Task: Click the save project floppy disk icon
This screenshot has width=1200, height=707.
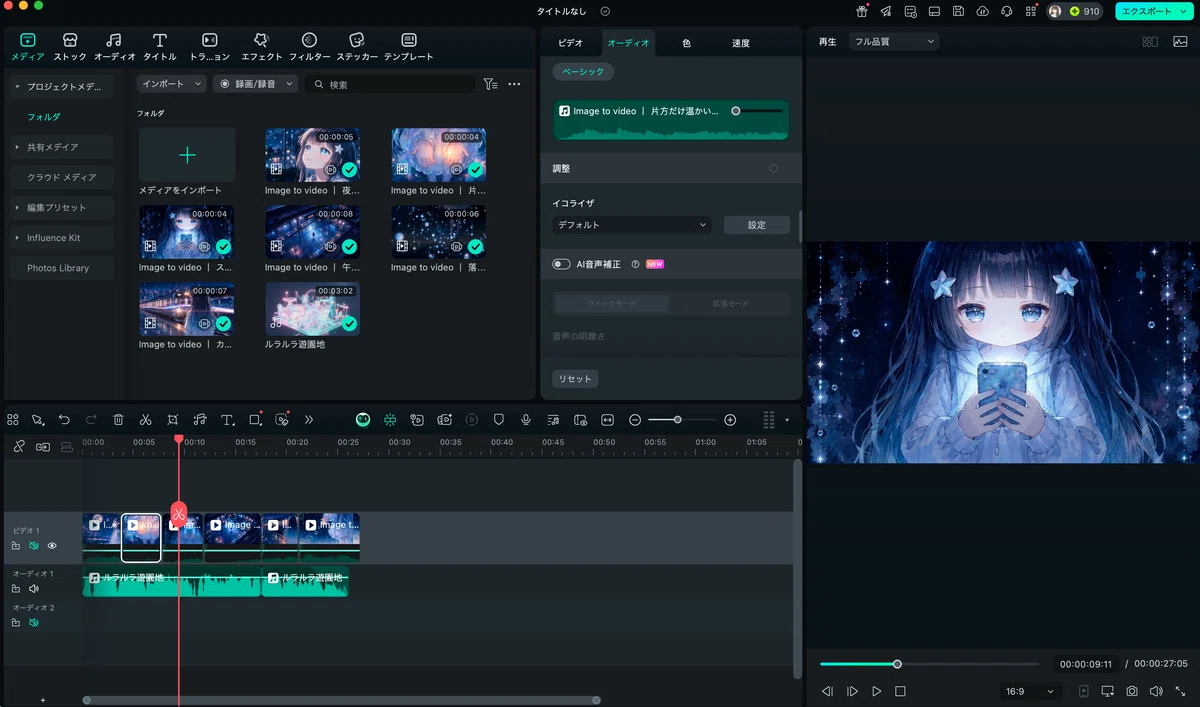Action: tap(958, 11)
